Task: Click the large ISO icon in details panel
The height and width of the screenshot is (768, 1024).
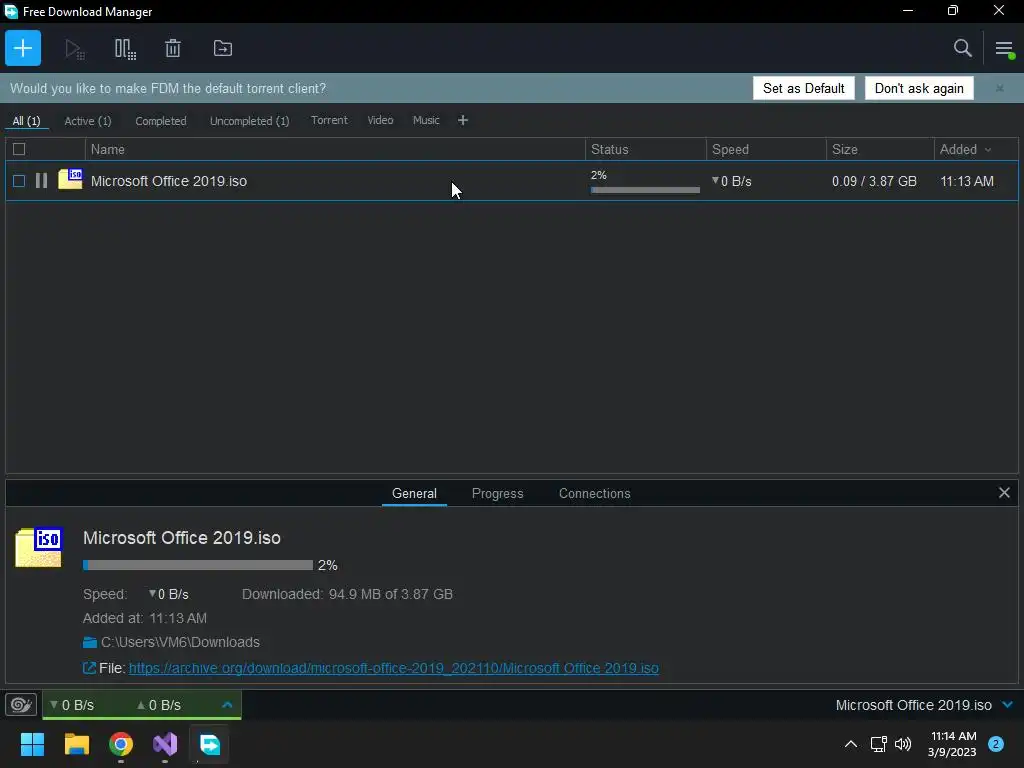Action: (39, 547)
